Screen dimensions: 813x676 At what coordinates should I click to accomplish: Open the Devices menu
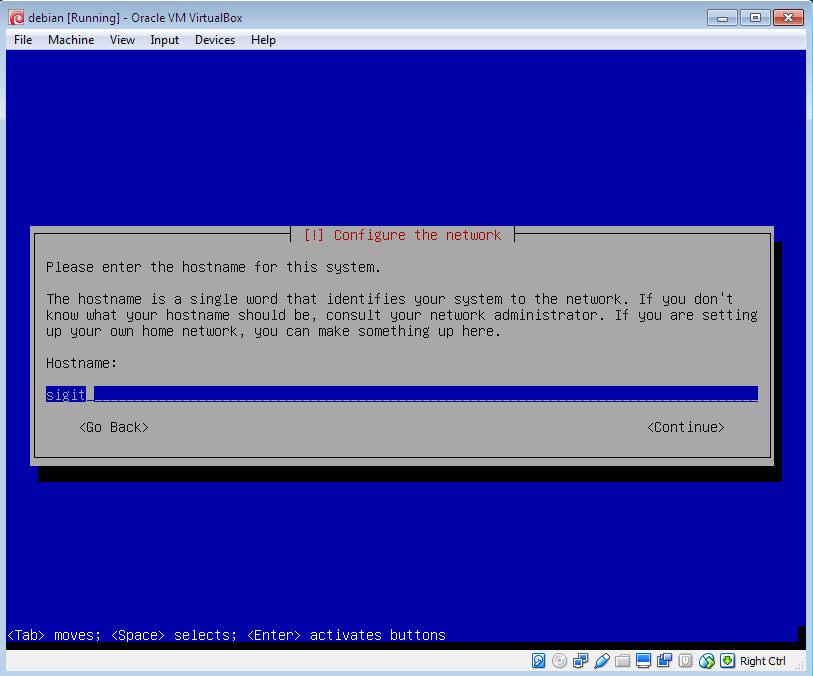tap(215, 40)
